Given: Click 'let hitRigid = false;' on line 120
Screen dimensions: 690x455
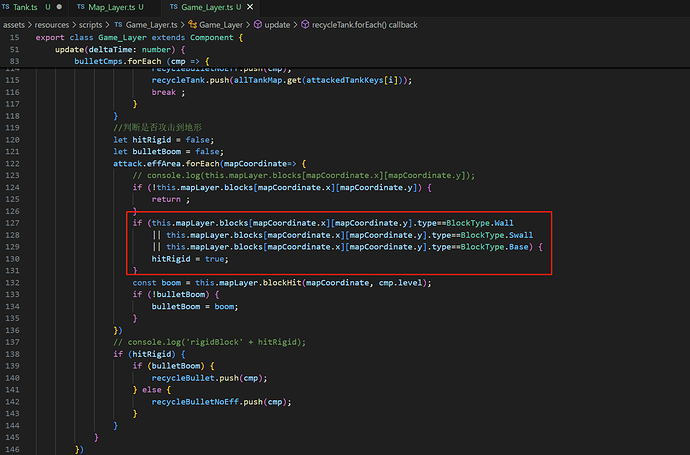Looking at the screenshot, I should [x=163, y=139].
